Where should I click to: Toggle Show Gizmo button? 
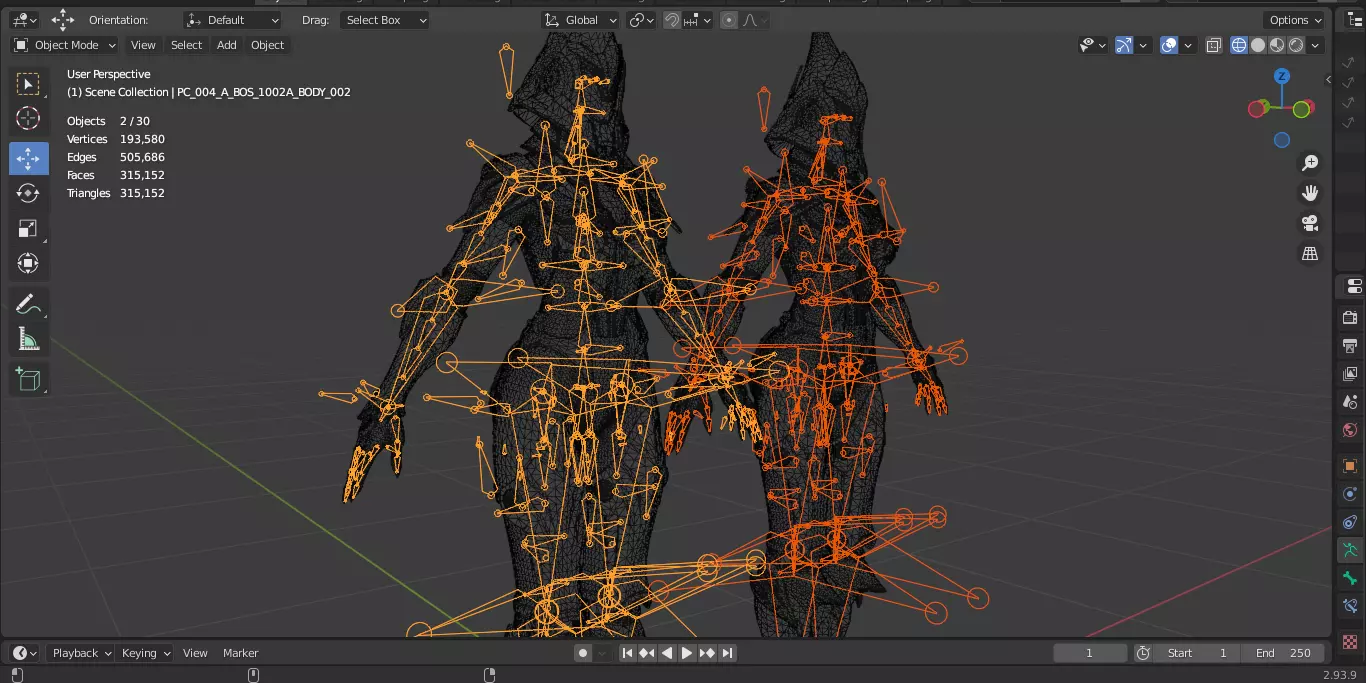coord(1124,45)
